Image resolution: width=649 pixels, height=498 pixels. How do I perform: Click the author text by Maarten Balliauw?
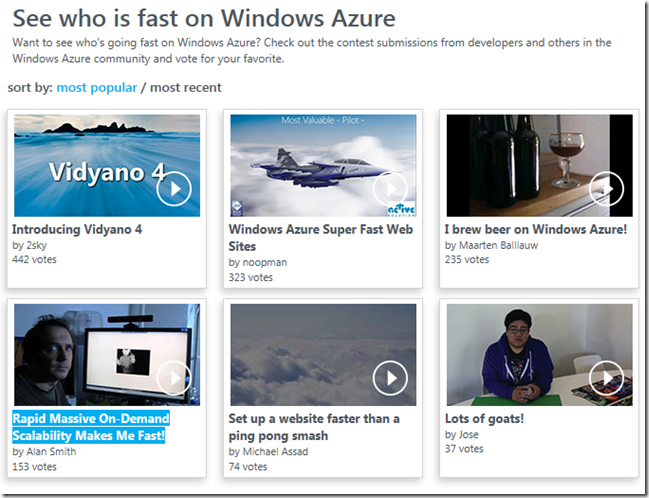pos(491,245)
